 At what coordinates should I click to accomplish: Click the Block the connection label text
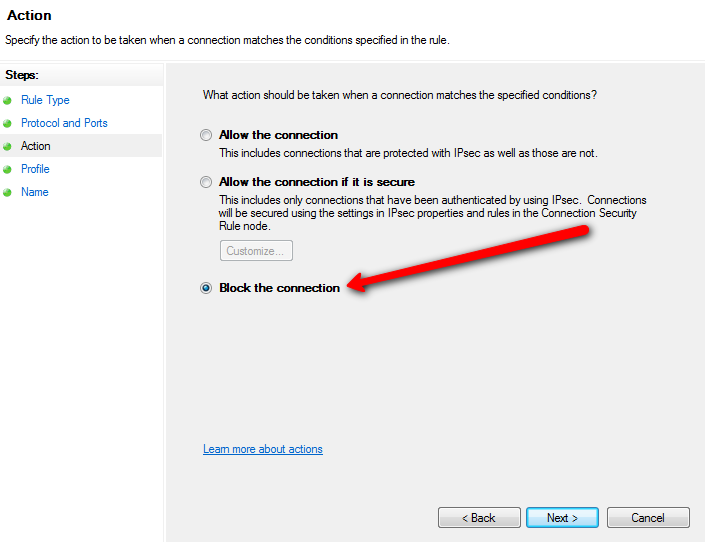[x=279, y=288]
